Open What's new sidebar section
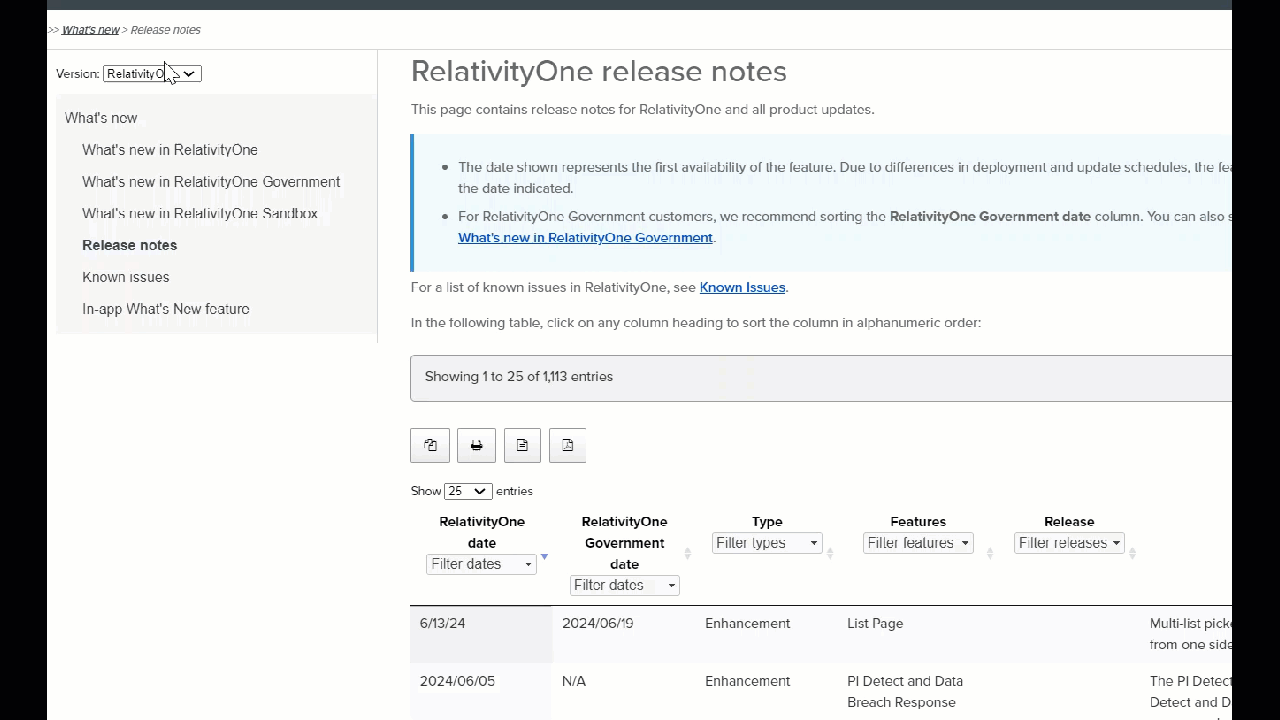The image size is (1280, 720). click(x=101, y=118)
